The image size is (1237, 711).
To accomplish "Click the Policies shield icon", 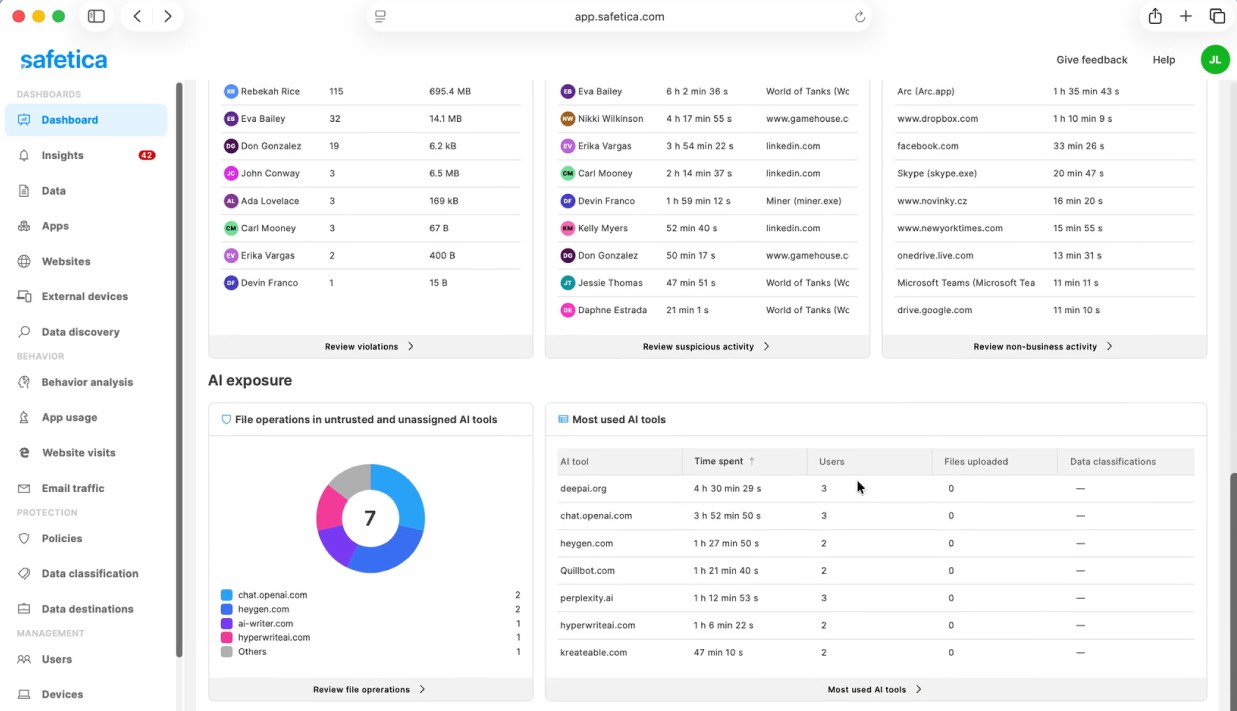I will (24, 538).
